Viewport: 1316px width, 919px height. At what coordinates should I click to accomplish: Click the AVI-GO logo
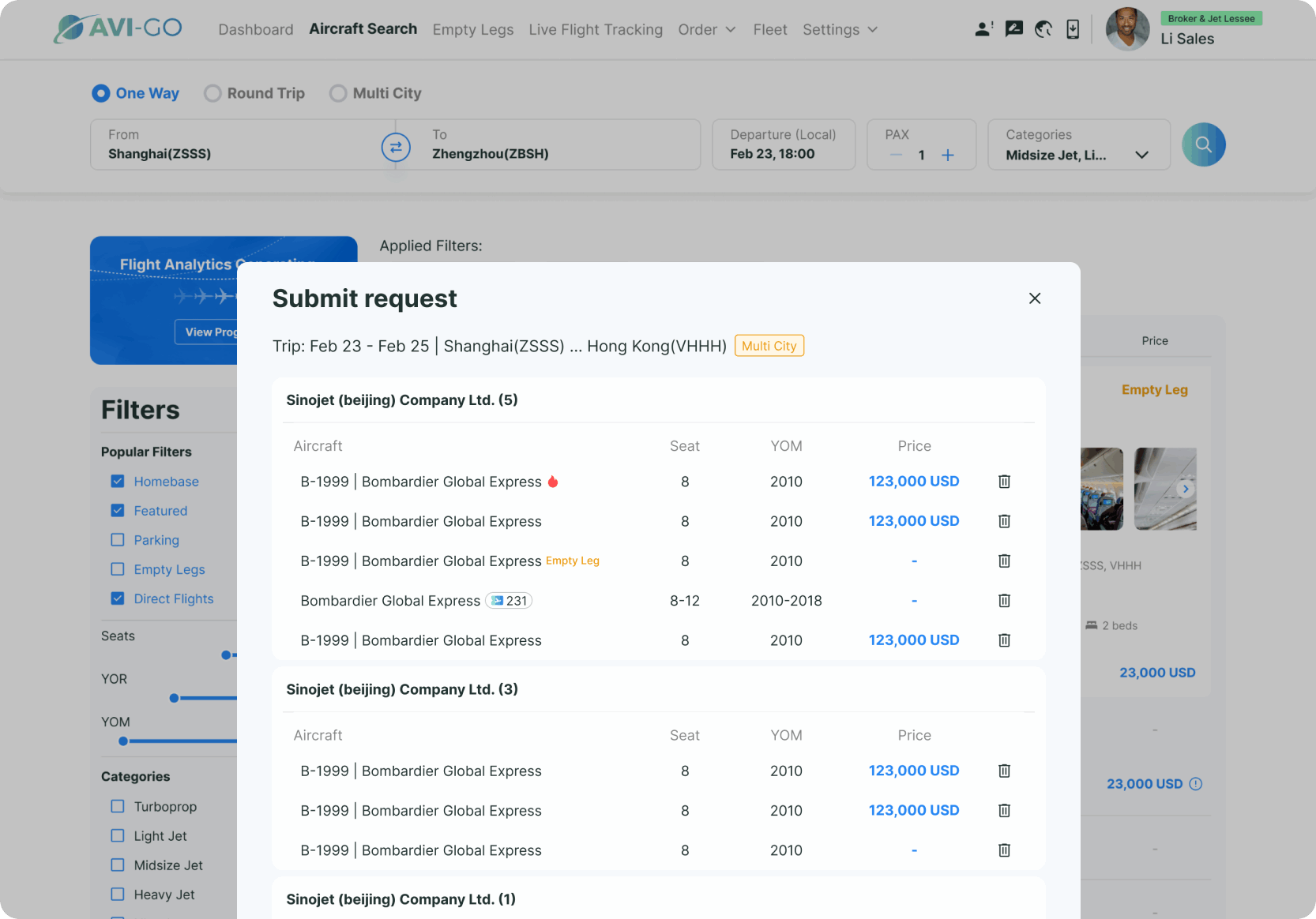click(x=118, y=28)
